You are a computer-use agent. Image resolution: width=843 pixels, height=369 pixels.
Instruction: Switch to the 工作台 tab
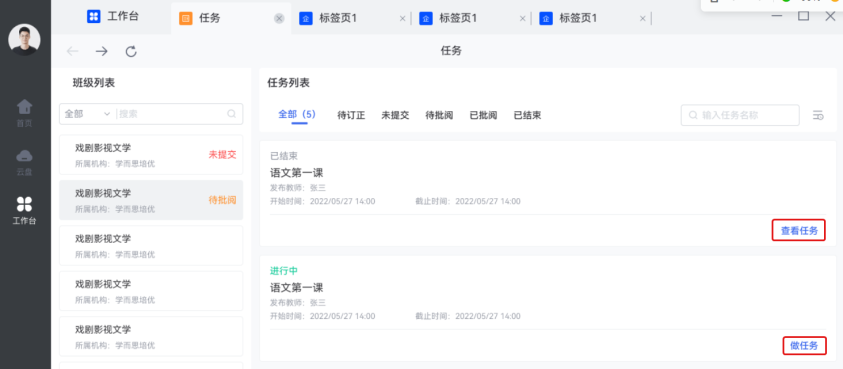pos(113,16)
